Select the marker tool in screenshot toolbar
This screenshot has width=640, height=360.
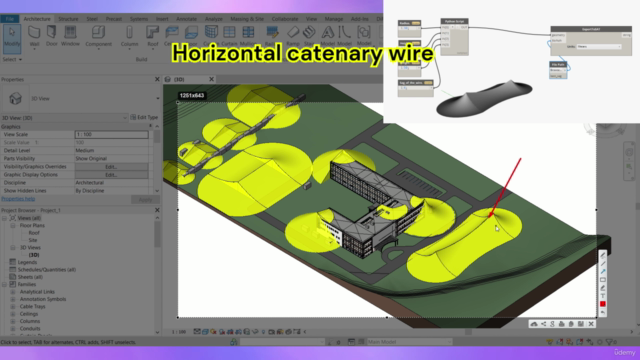pos(603,288)
